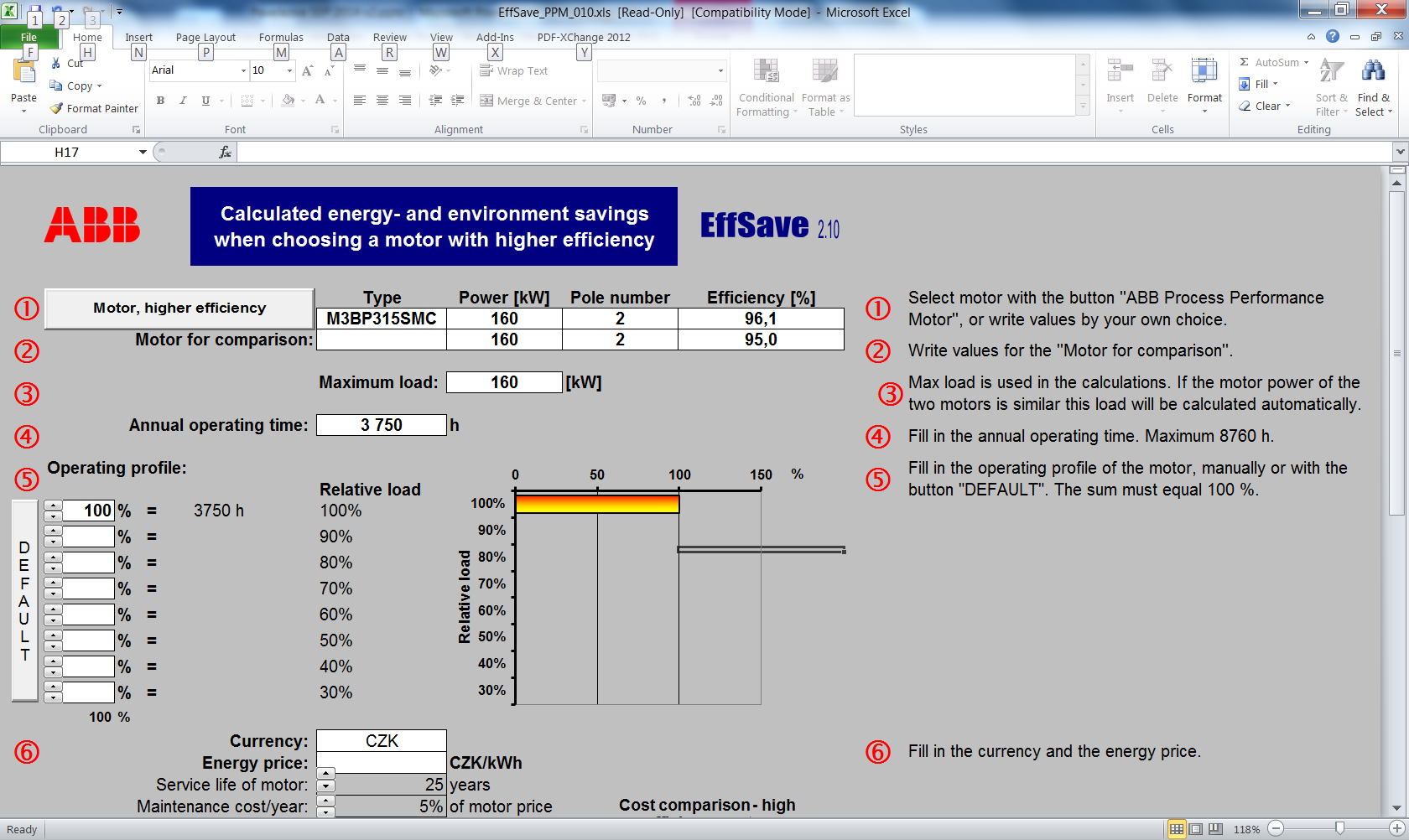
Task: Expand the Copy dropdown arrow
Action: pos(99,86)
